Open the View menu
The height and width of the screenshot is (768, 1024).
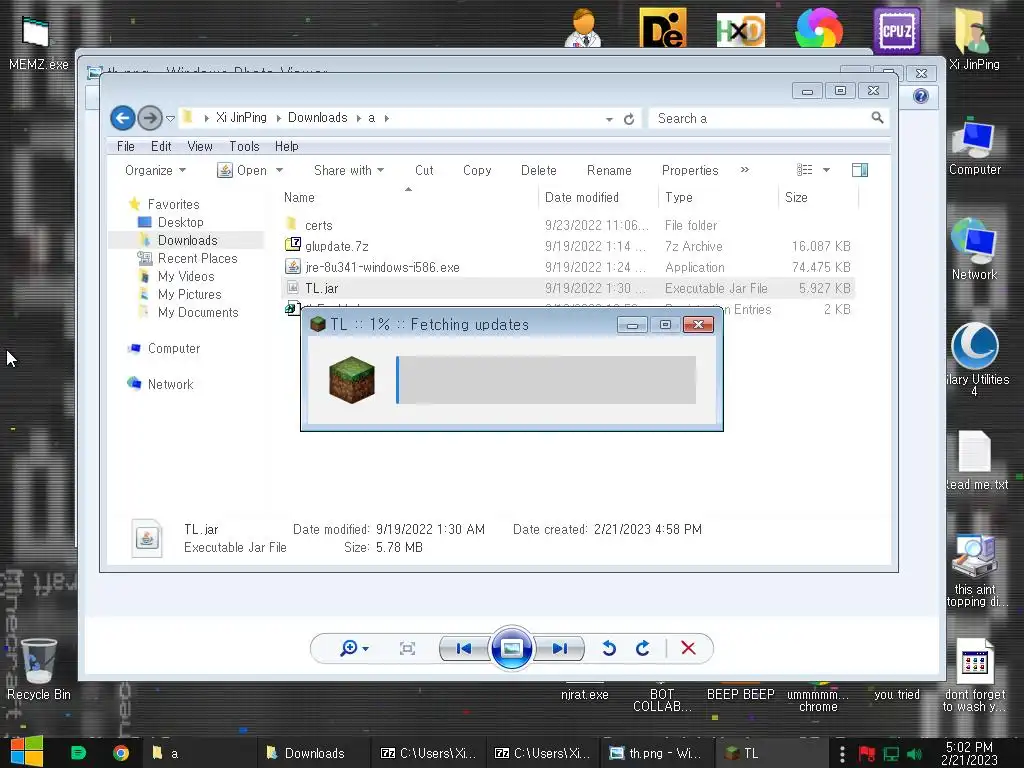click(x=200, y=146)
